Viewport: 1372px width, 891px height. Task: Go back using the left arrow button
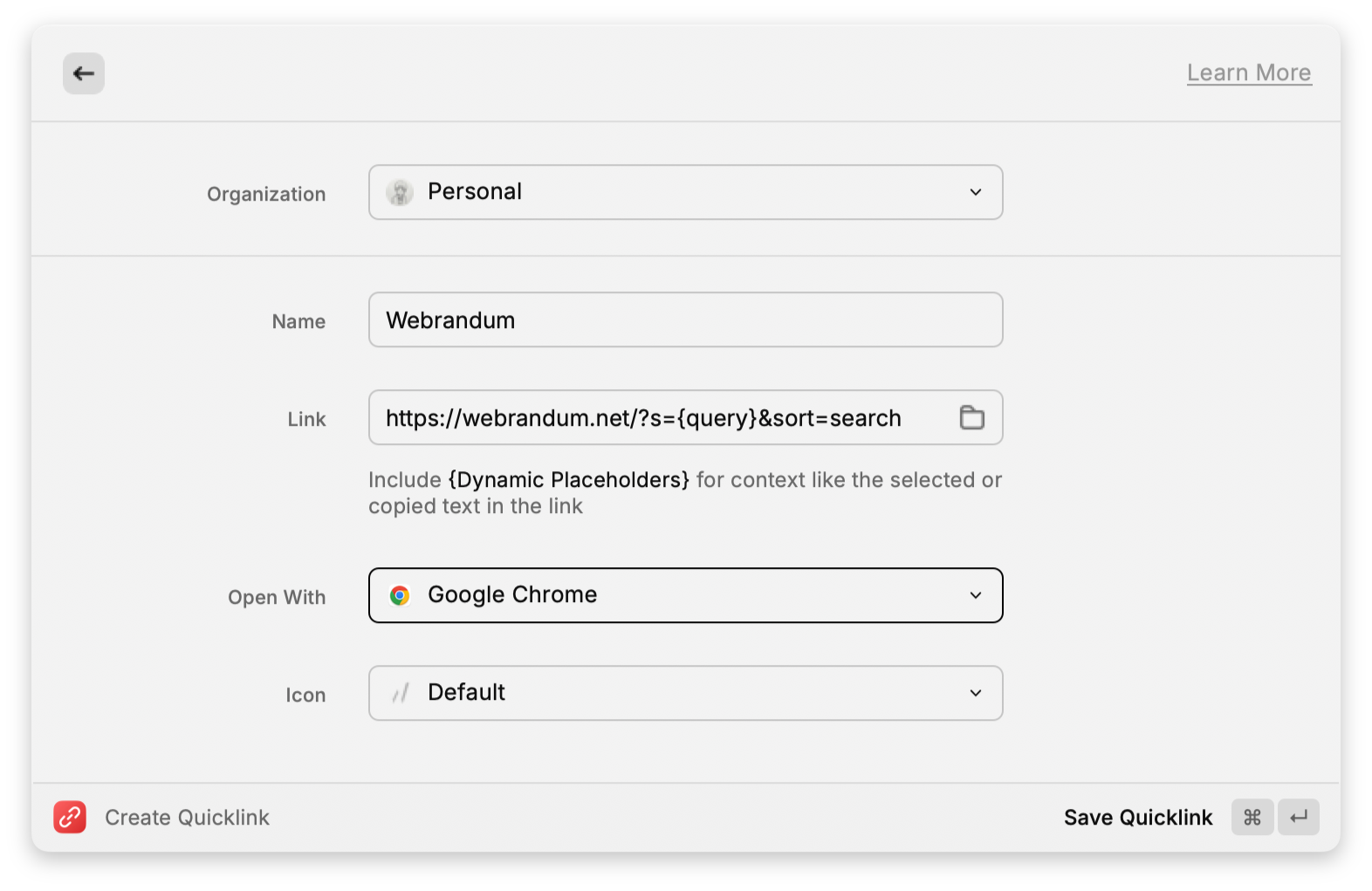coord(84,73)
